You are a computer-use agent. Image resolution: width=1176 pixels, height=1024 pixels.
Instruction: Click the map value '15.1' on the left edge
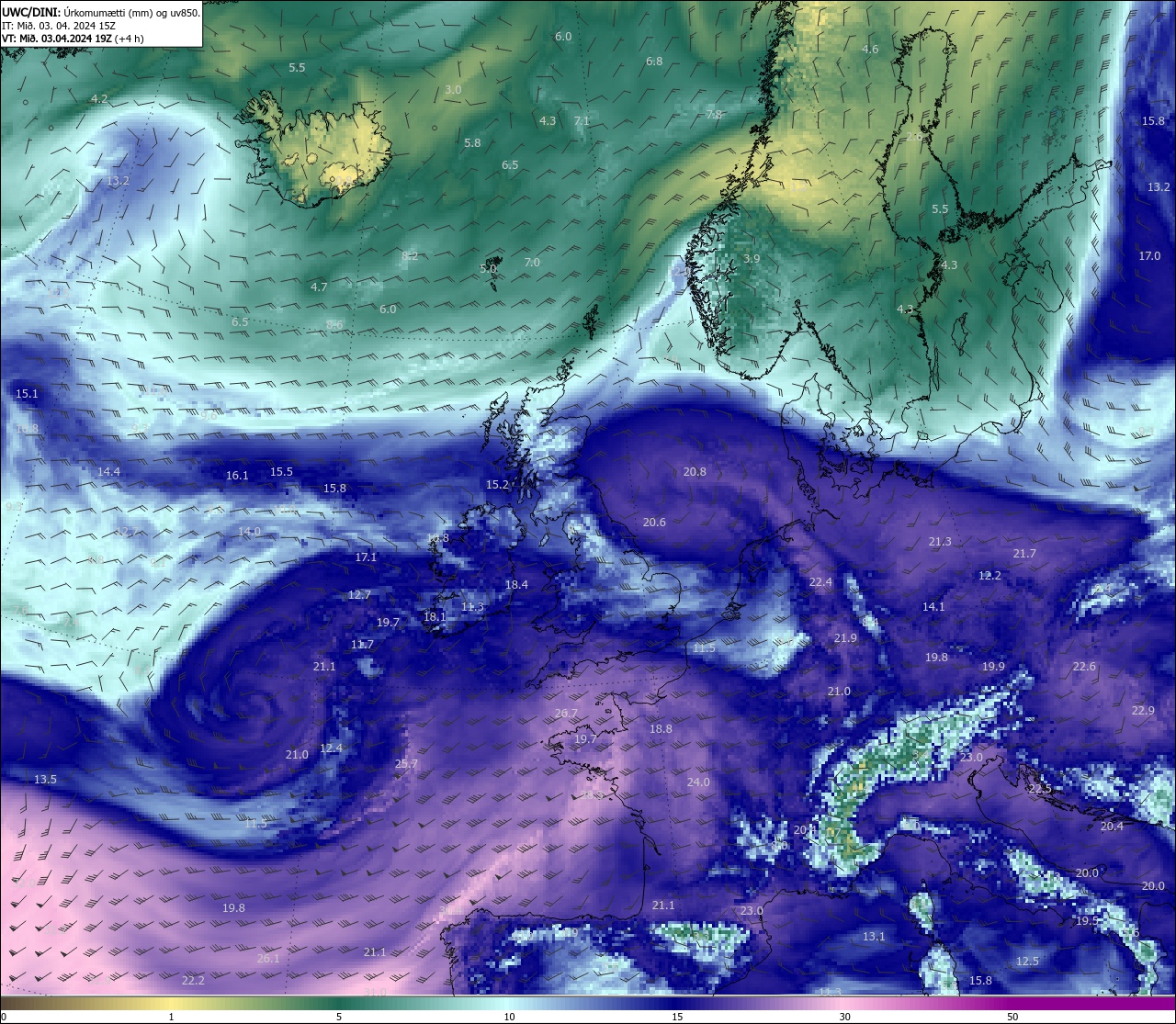27,394
